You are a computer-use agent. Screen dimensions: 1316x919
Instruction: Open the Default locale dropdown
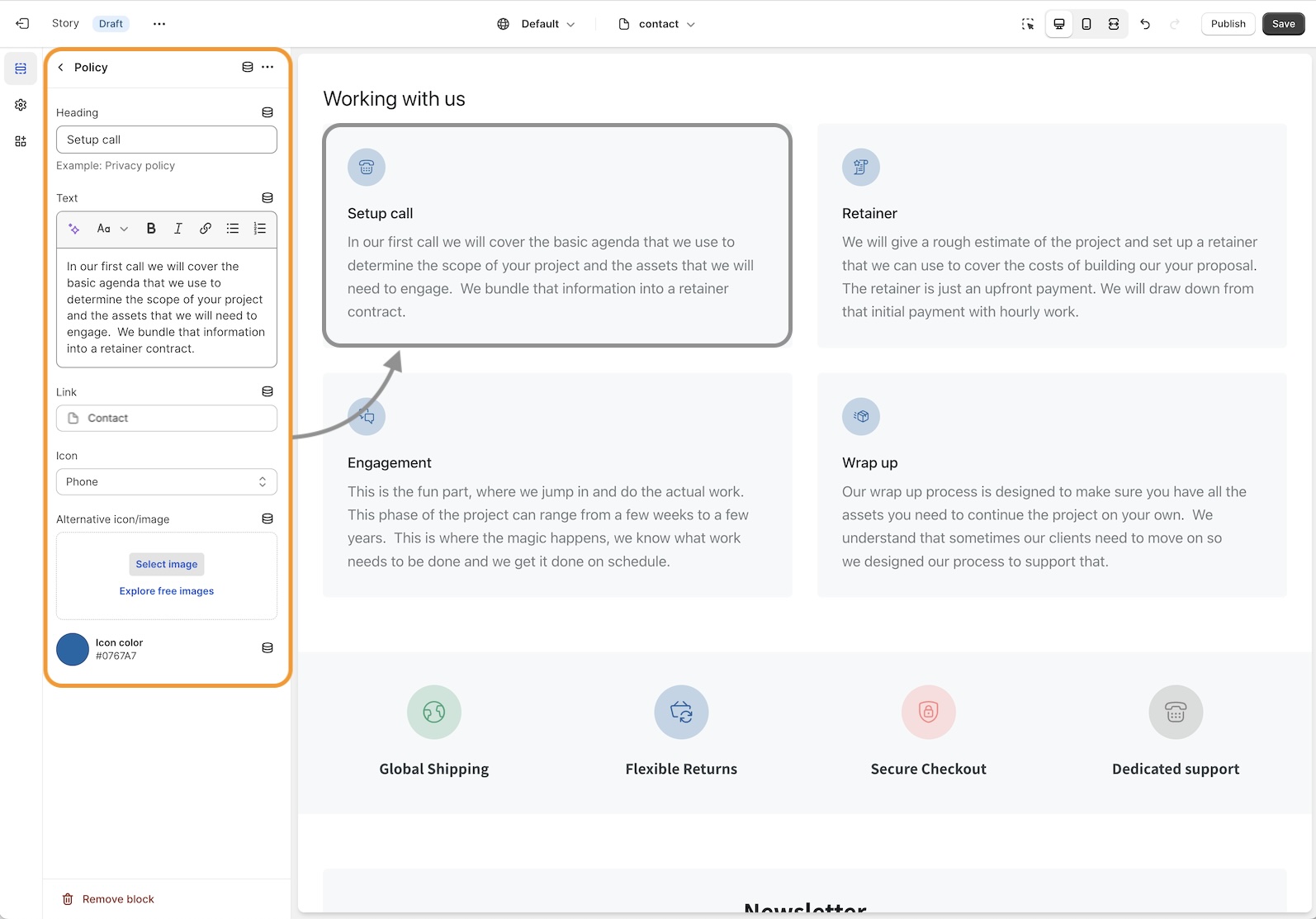click(537, 24)
